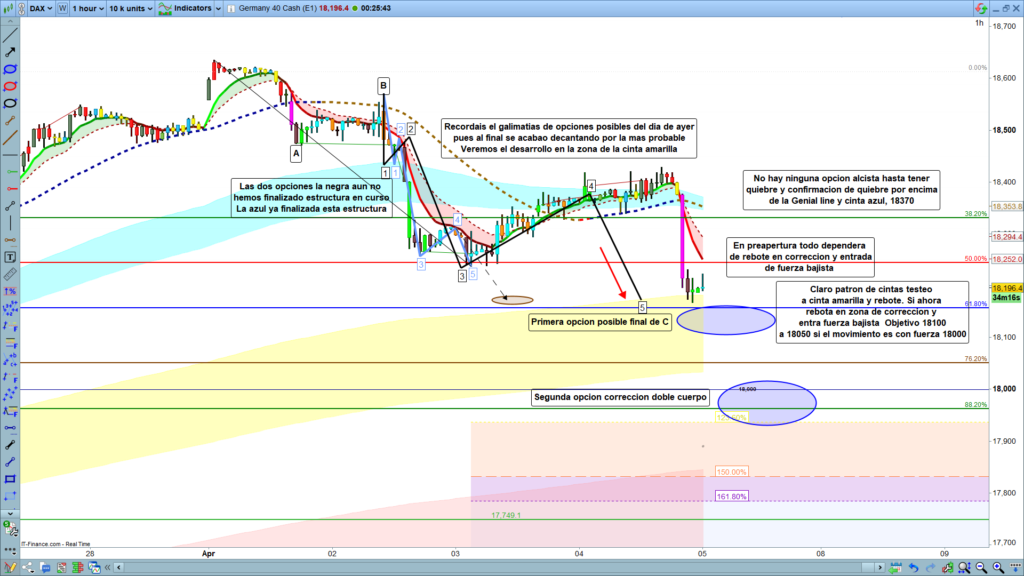Pick the red ellipse drawing tool
This screenshot has width=1024, height=576.
tap(10, 85)
